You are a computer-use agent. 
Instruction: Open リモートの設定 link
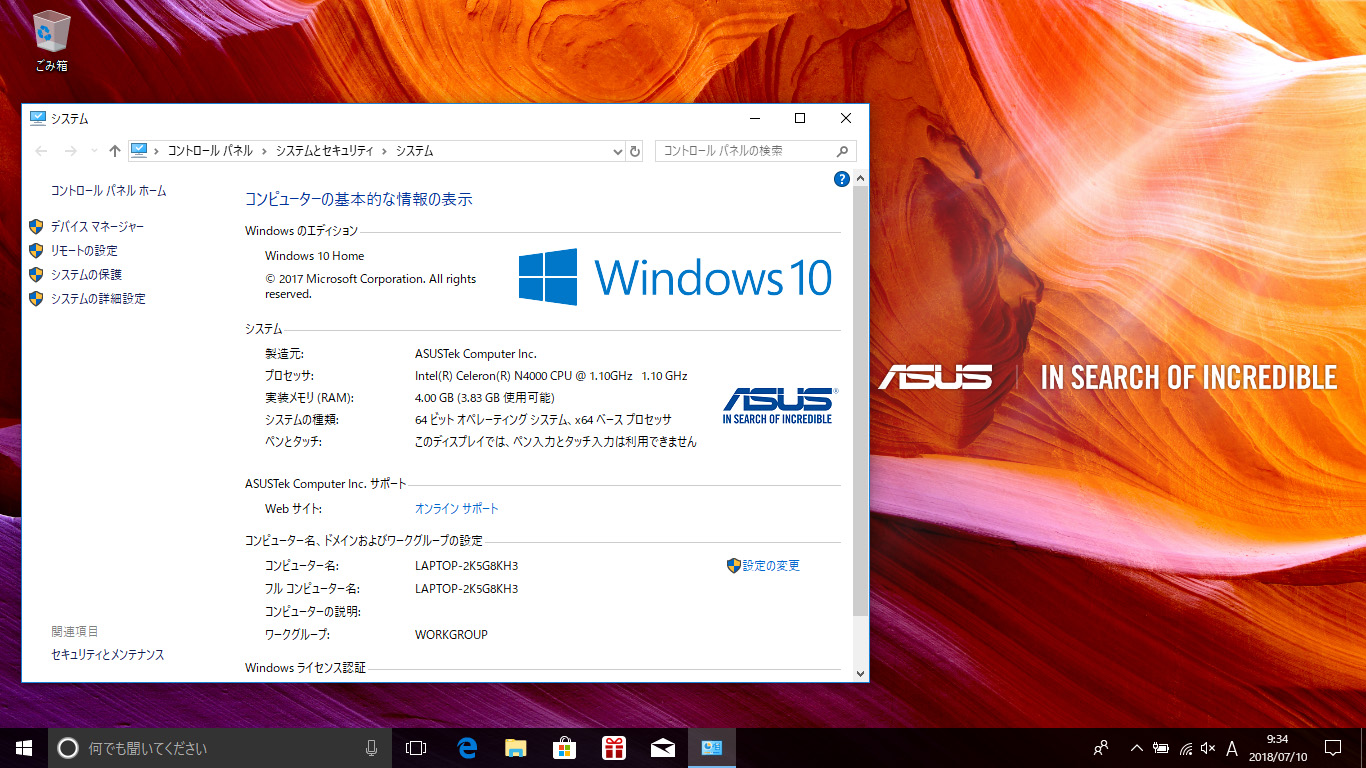[84, 251]
